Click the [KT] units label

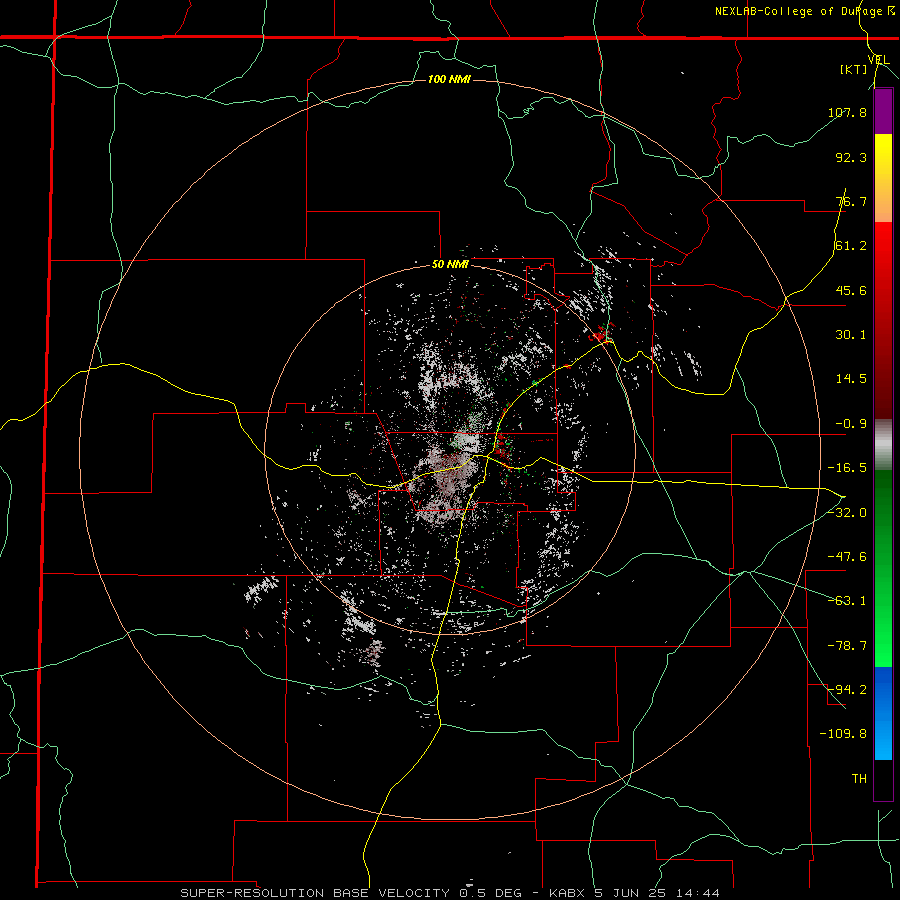[x=853, y=69]
